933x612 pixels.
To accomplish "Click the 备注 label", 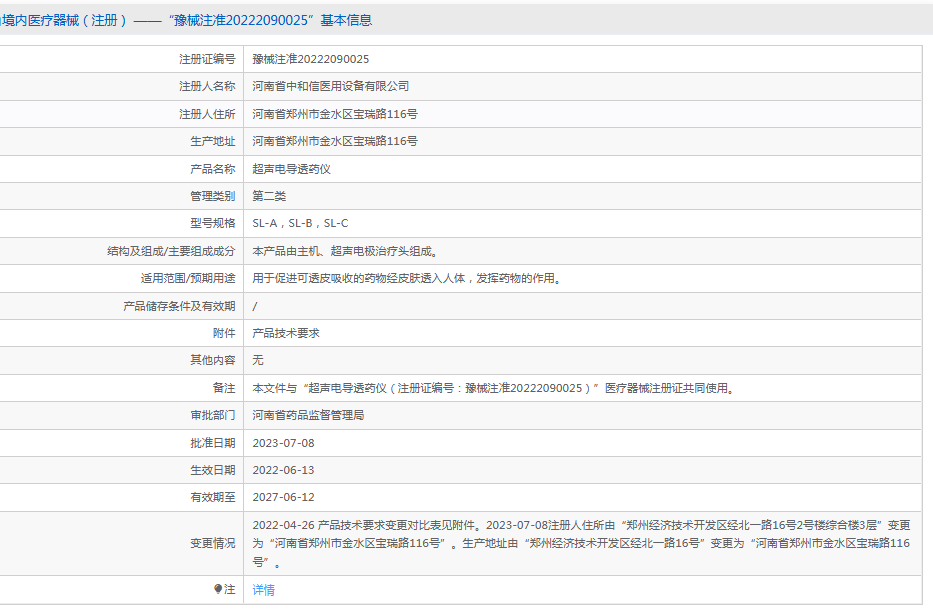I will pos(224,388).
